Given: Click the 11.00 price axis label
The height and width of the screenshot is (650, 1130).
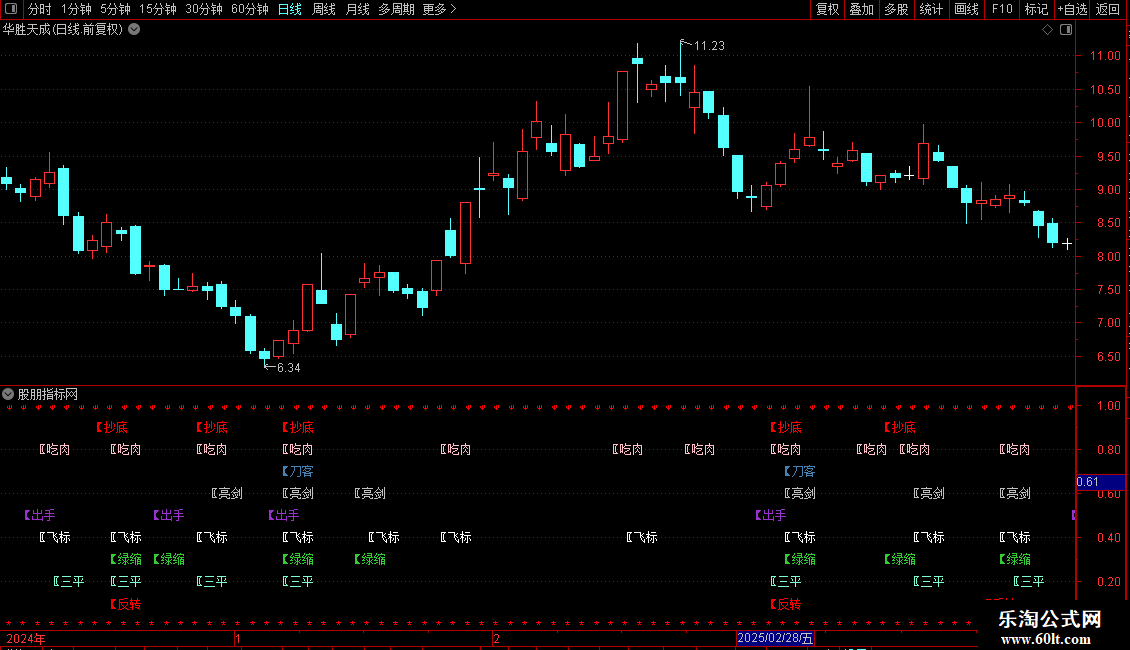Looking at the screenshot, I should coord(1105,55).
